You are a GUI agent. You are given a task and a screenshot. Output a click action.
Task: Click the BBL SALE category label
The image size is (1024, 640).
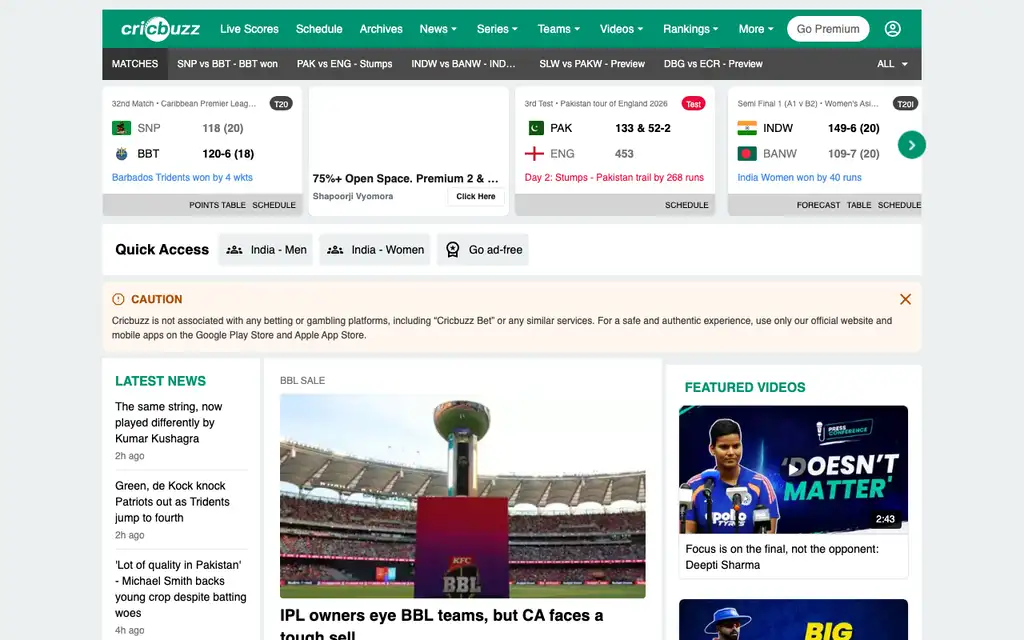[302, 381]
